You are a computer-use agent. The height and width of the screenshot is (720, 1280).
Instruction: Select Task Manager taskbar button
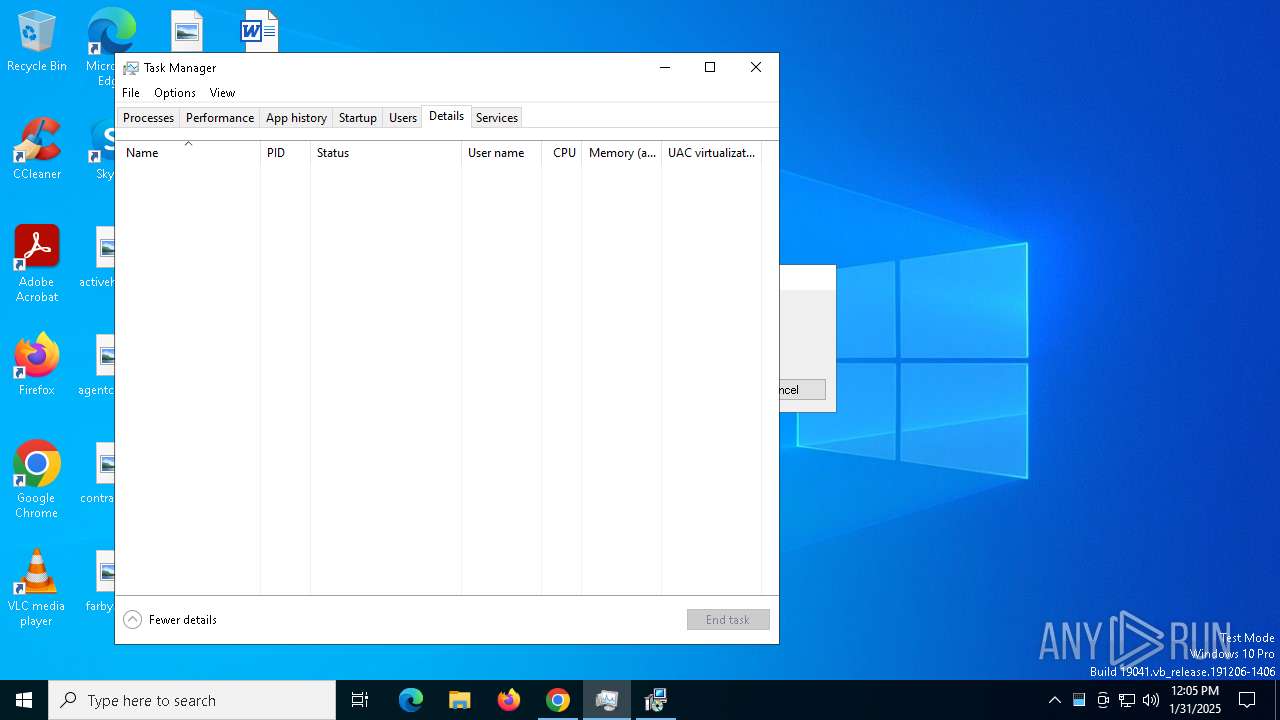click(607, 700)
